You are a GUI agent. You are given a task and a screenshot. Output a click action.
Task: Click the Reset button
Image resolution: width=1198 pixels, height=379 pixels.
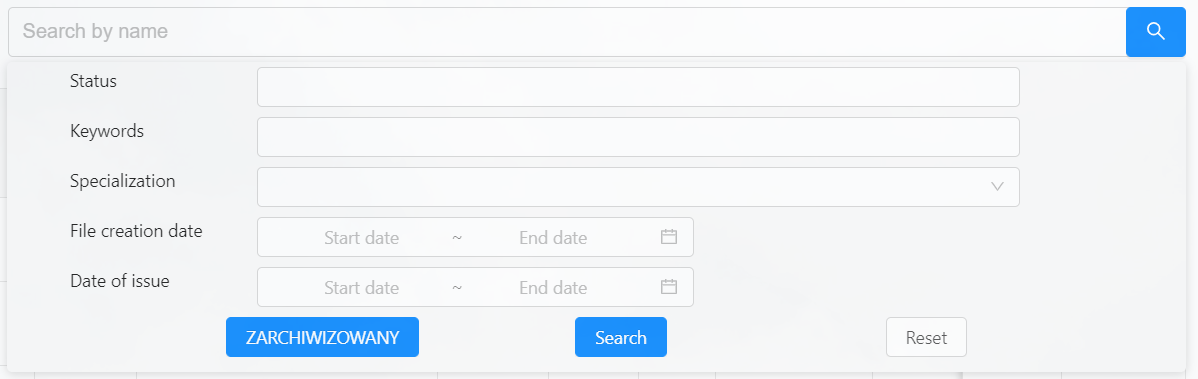click(x=926, y=337)
